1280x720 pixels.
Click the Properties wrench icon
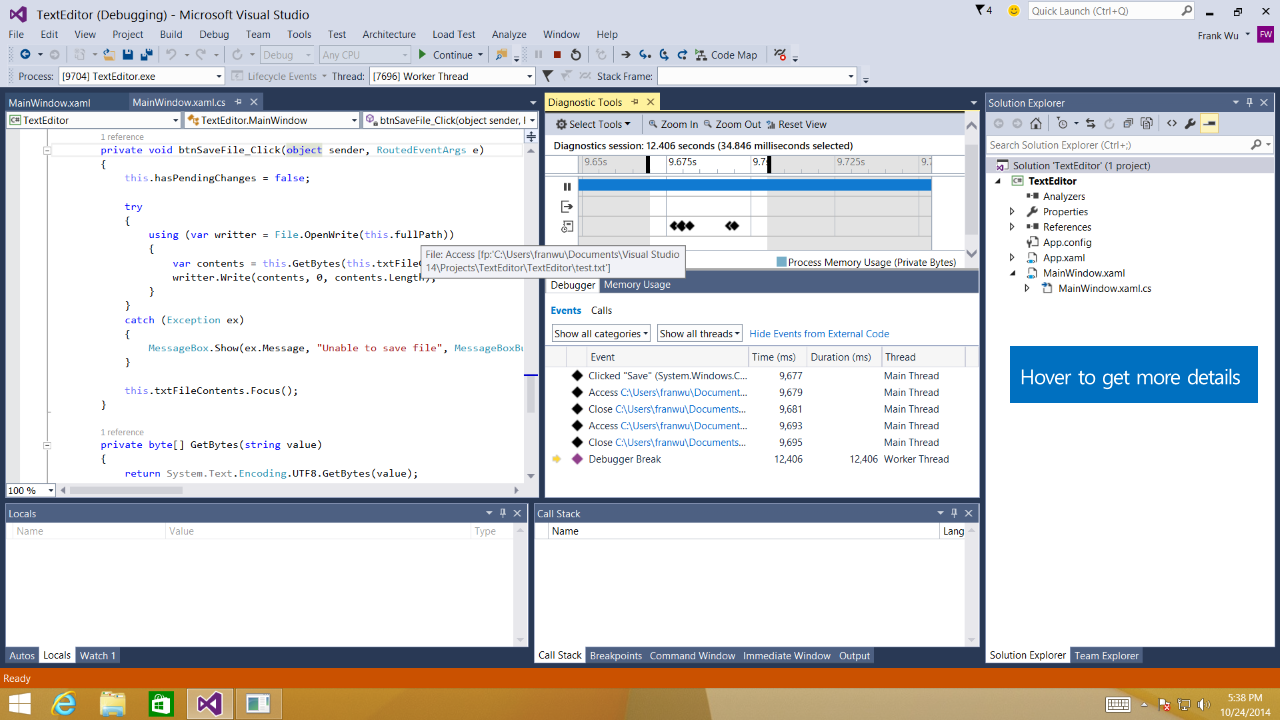tap(1190, 124)
